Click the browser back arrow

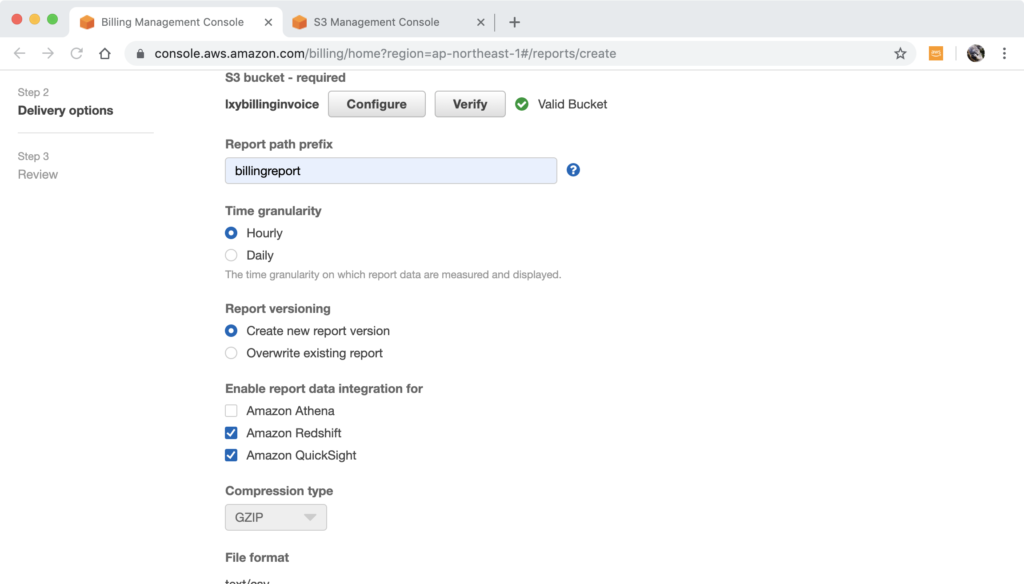(x=20, y=54)
